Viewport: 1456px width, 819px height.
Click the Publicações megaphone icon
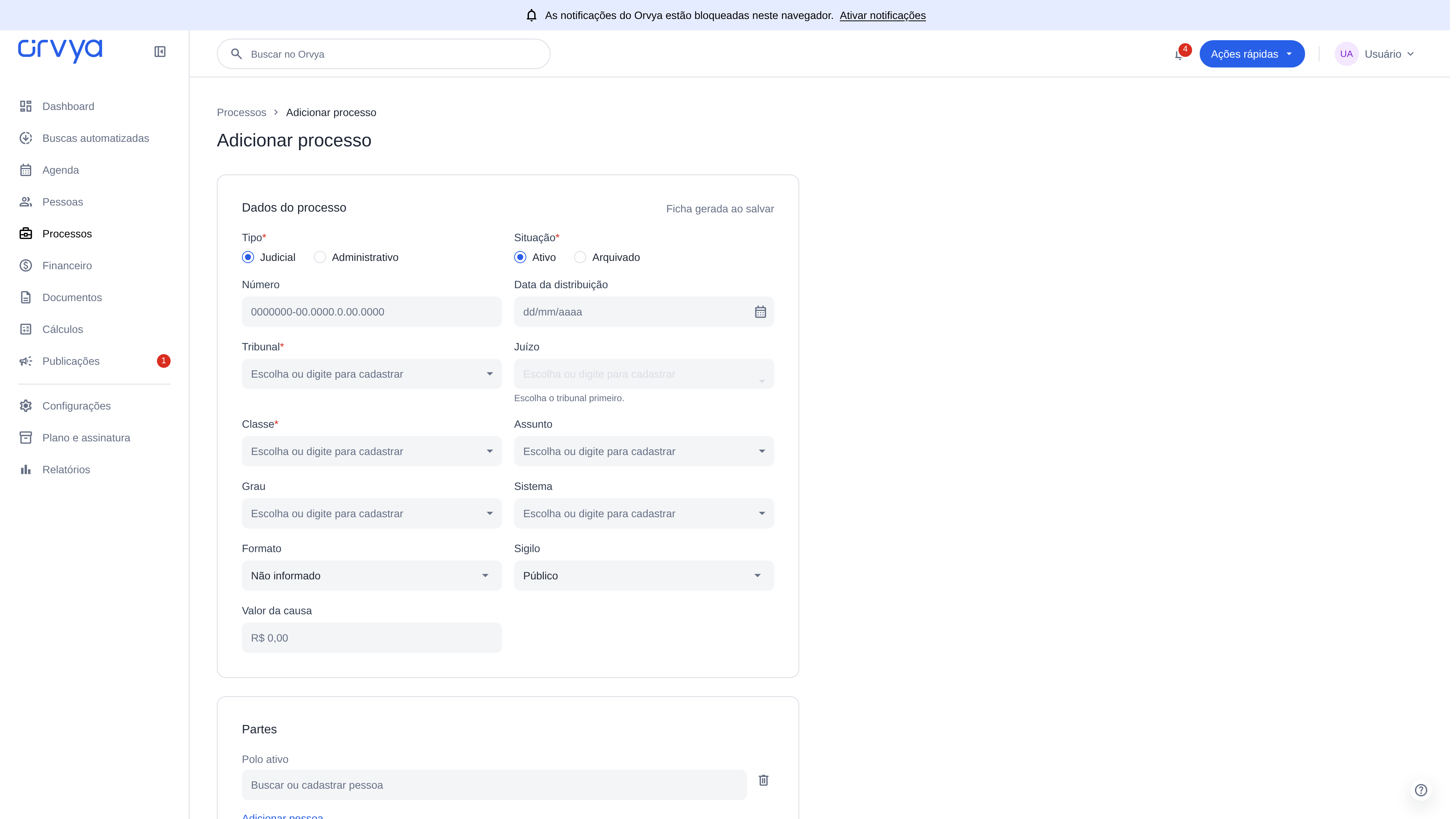click(x=26, y=361)
